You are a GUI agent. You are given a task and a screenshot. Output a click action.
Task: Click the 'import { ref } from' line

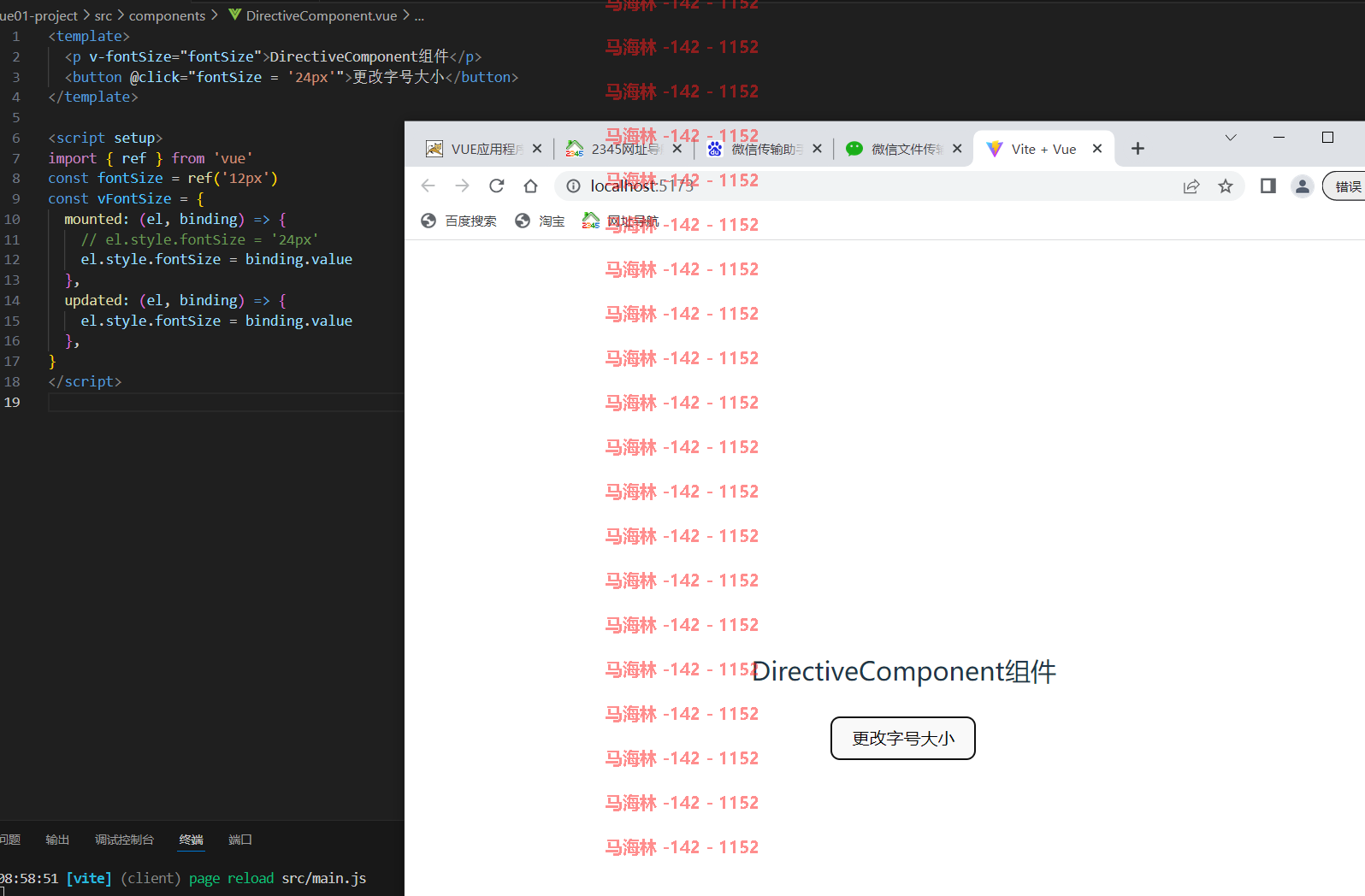(151, 158)
